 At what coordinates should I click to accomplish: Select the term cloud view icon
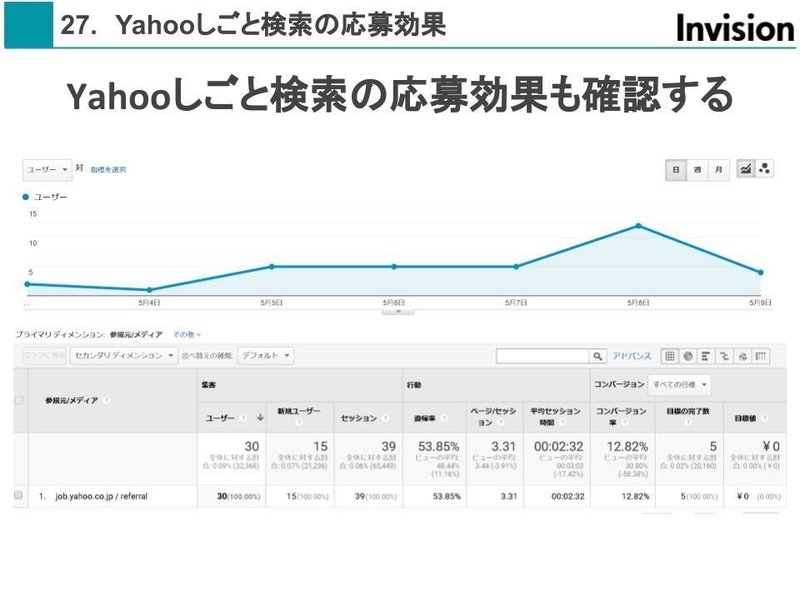(x=742, y=356)
